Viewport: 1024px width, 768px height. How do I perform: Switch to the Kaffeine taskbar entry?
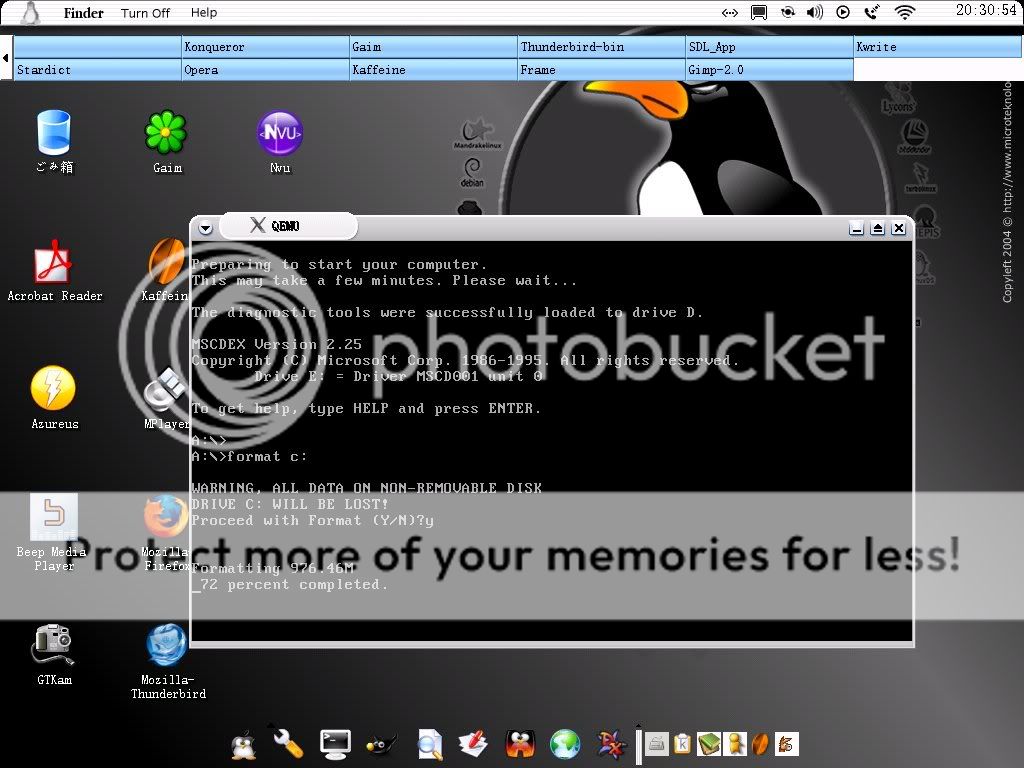tap(433, 69)
